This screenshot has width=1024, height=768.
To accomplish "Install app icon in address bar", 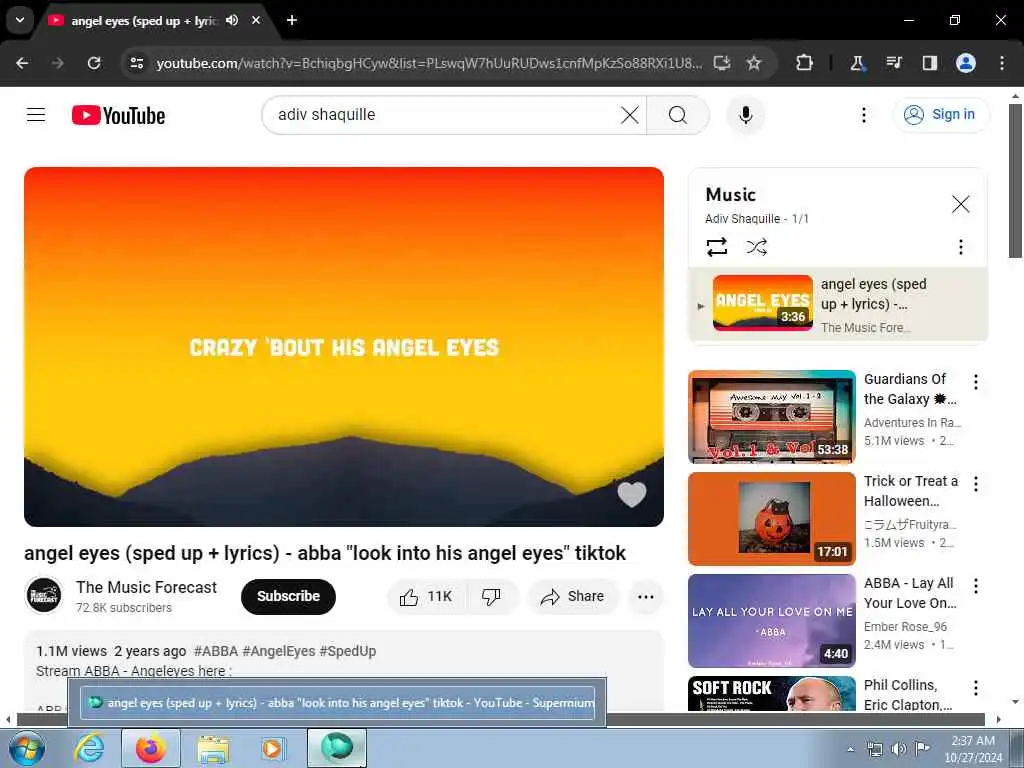I will 722,63.
